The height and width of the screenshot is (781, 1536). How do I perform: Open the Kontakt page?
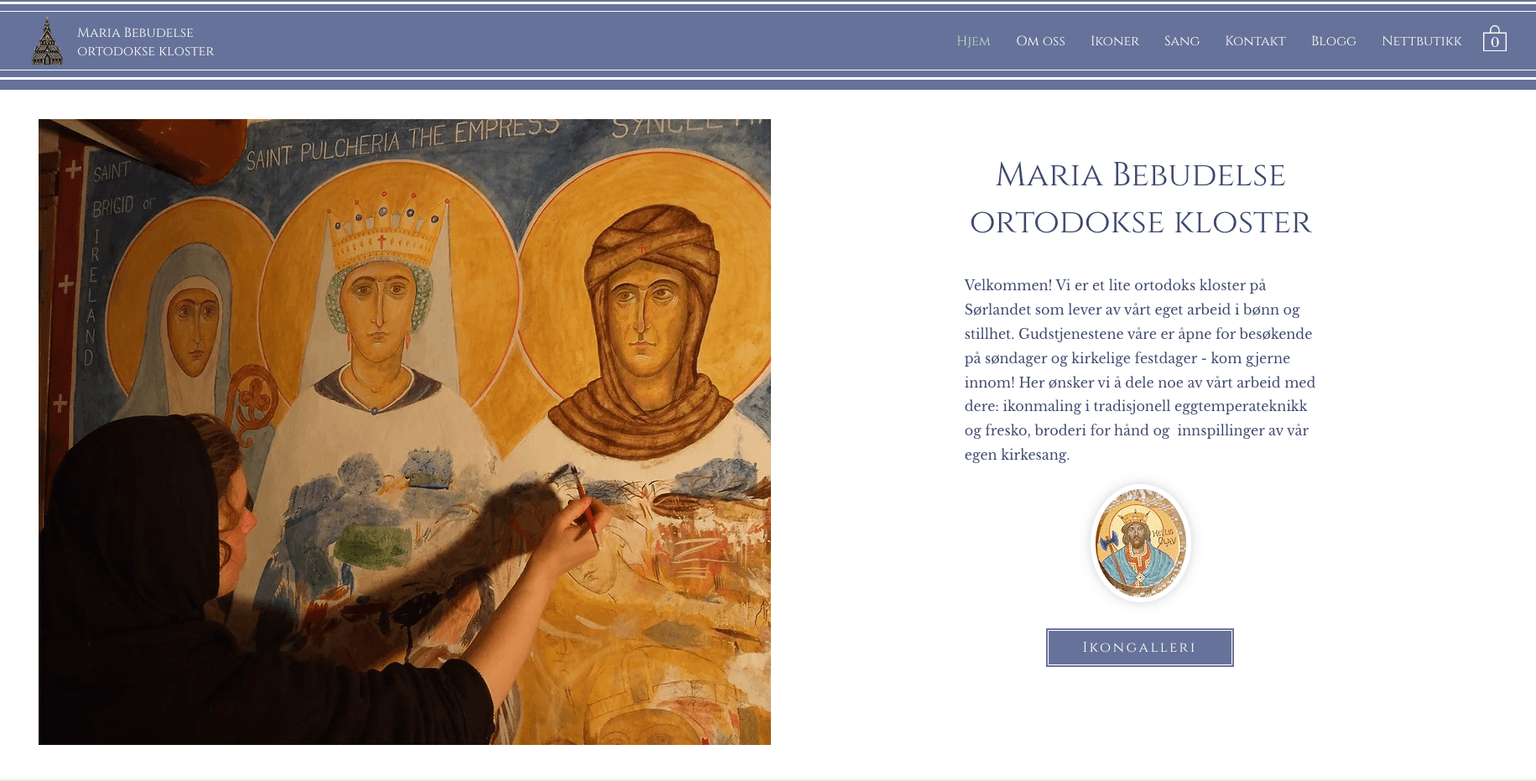click(x=1255, y=41)
